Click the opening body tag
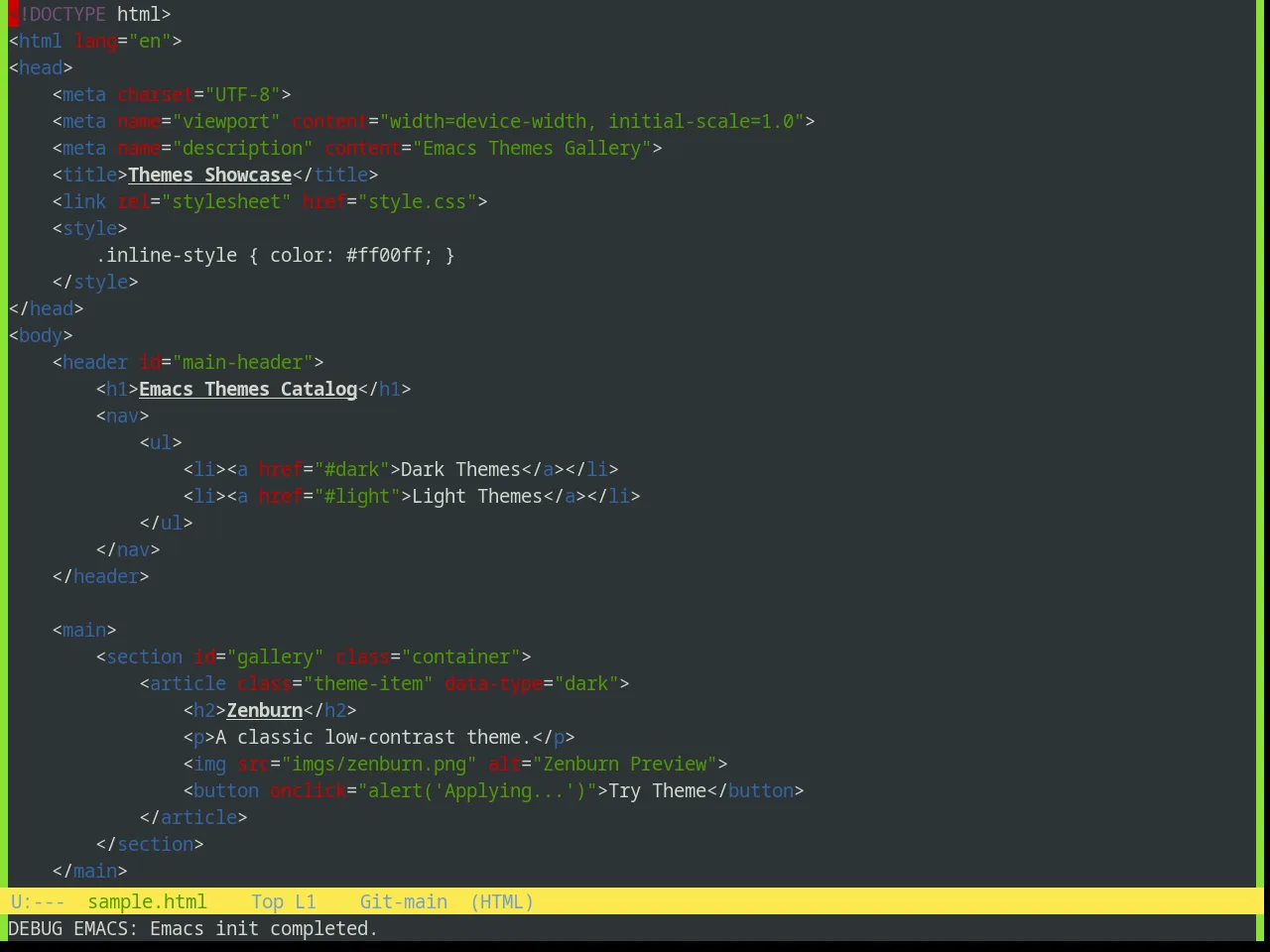Viewport: 1270px width, 952px height. (x=41, y=335)
